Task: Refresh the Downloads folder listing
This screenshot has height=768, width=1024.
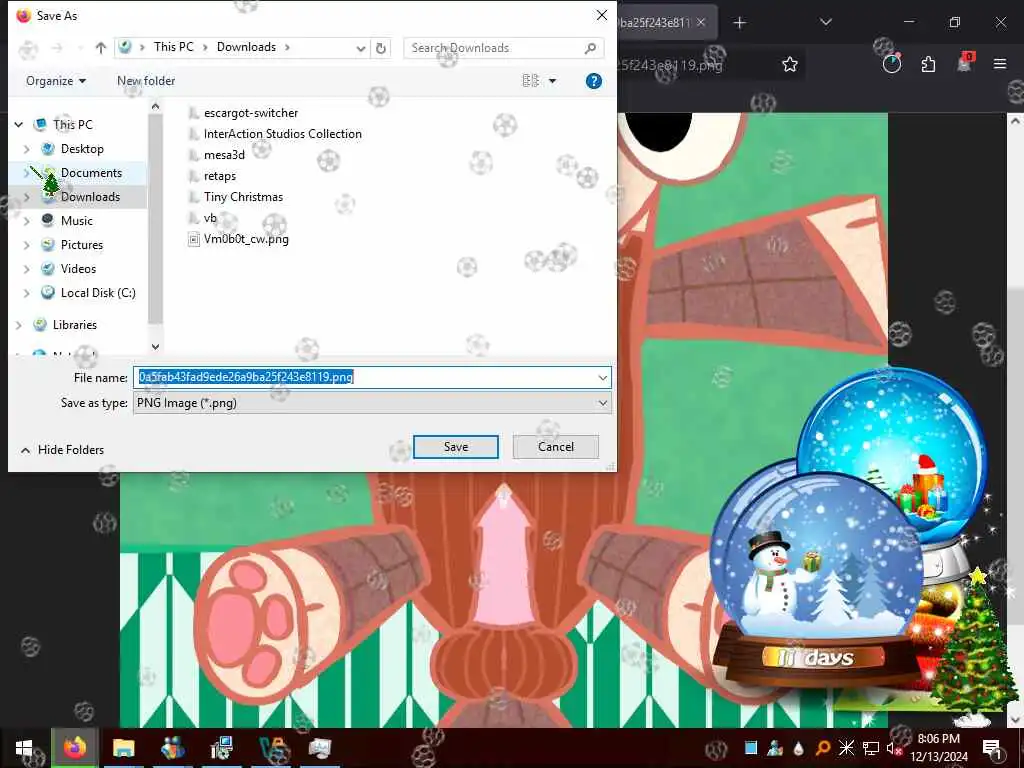Action: click(381, 48)
